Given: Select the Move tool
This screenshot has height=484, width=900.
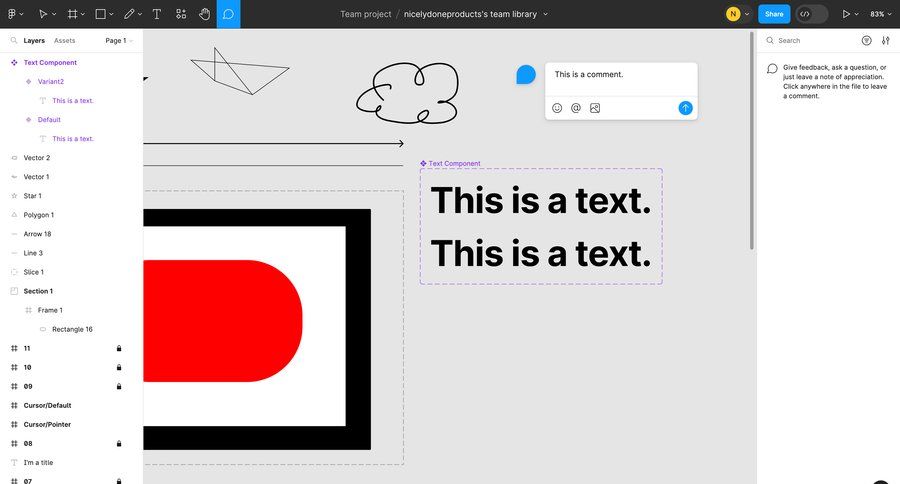Looking at the screenshot, I should click(x=42, y=14).
